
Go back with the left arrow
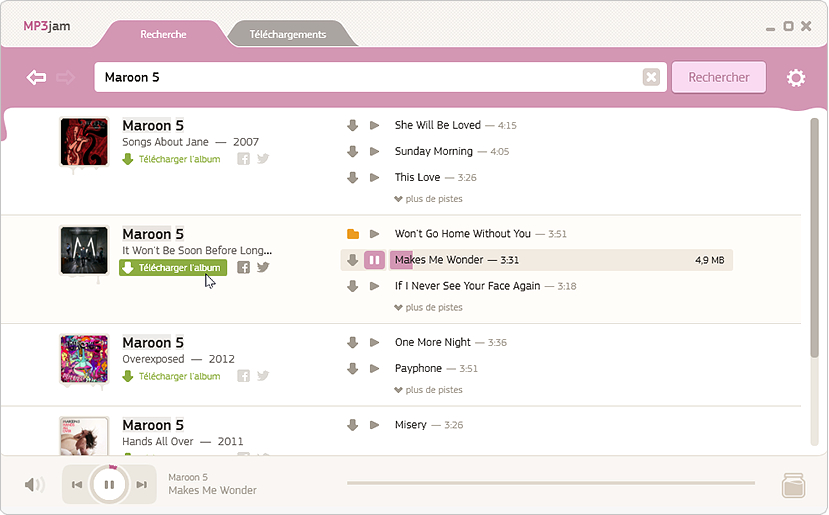point(36,77)
